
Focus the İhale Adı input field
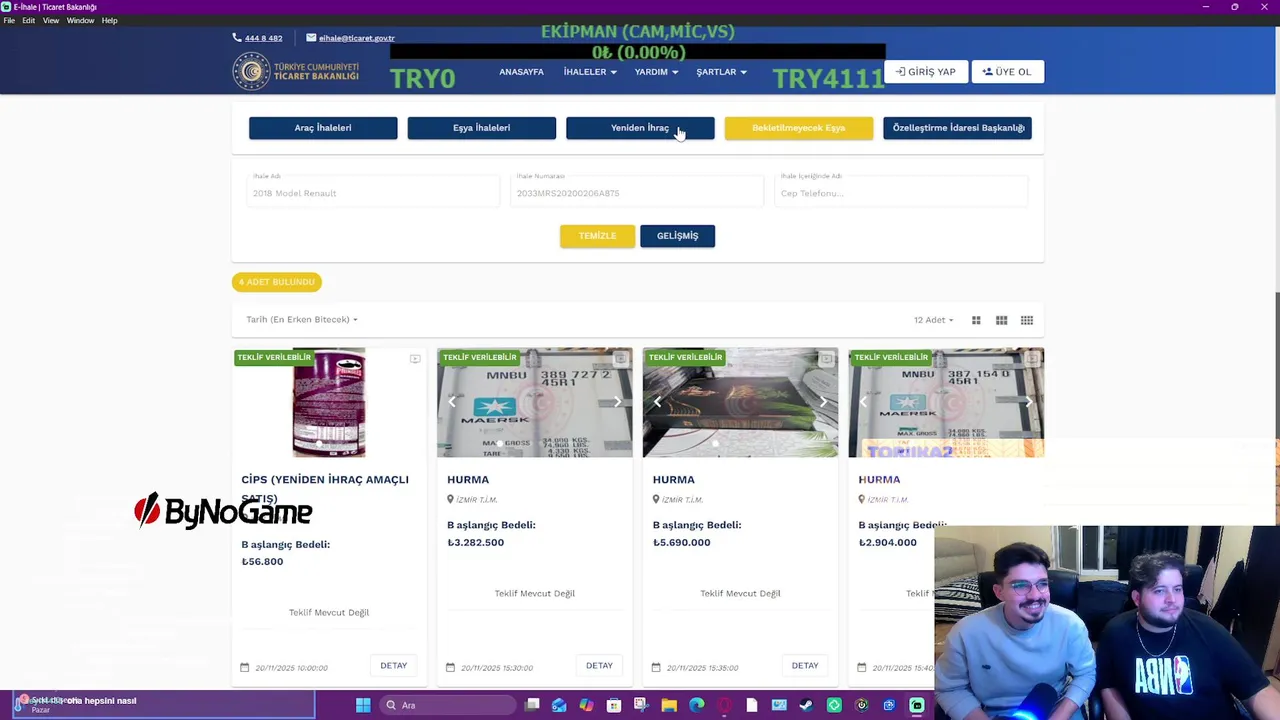tap(373, 190)
